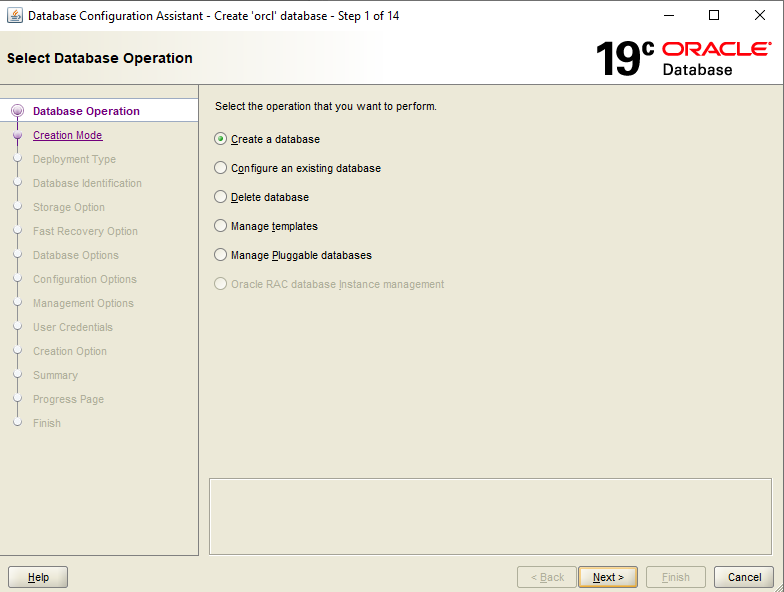Open Help for this wizard
The width and height of the screenshot is (784, 592).
38,577
